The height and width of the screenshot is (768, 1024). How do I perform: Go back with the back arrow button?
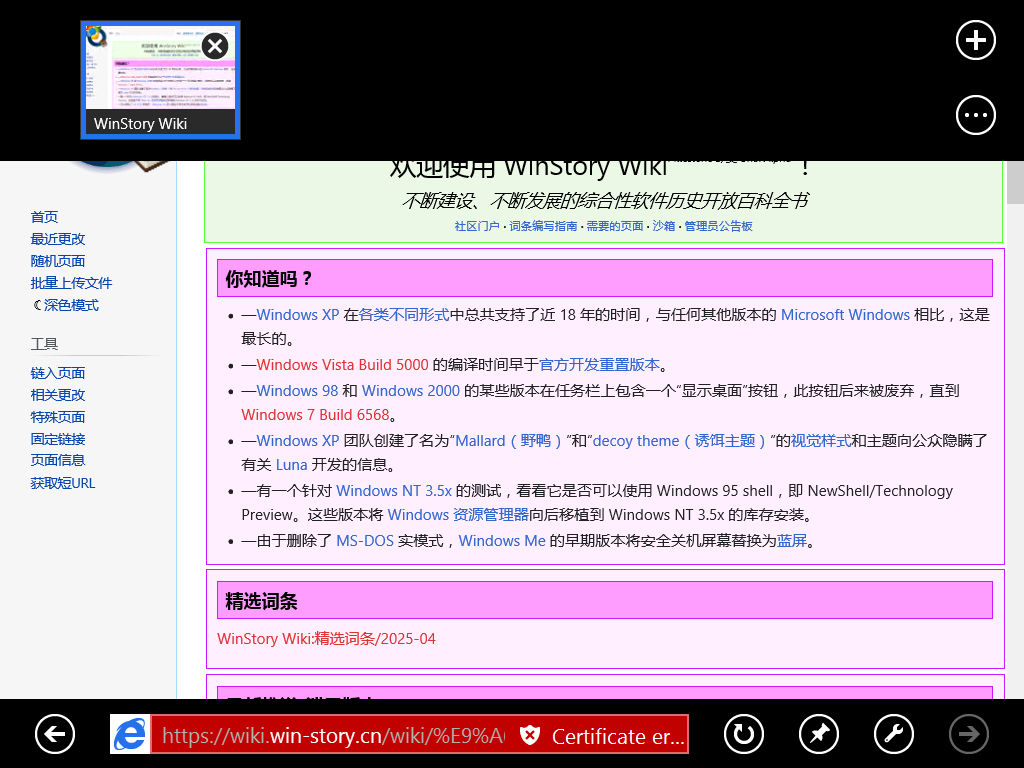(55, 734)
